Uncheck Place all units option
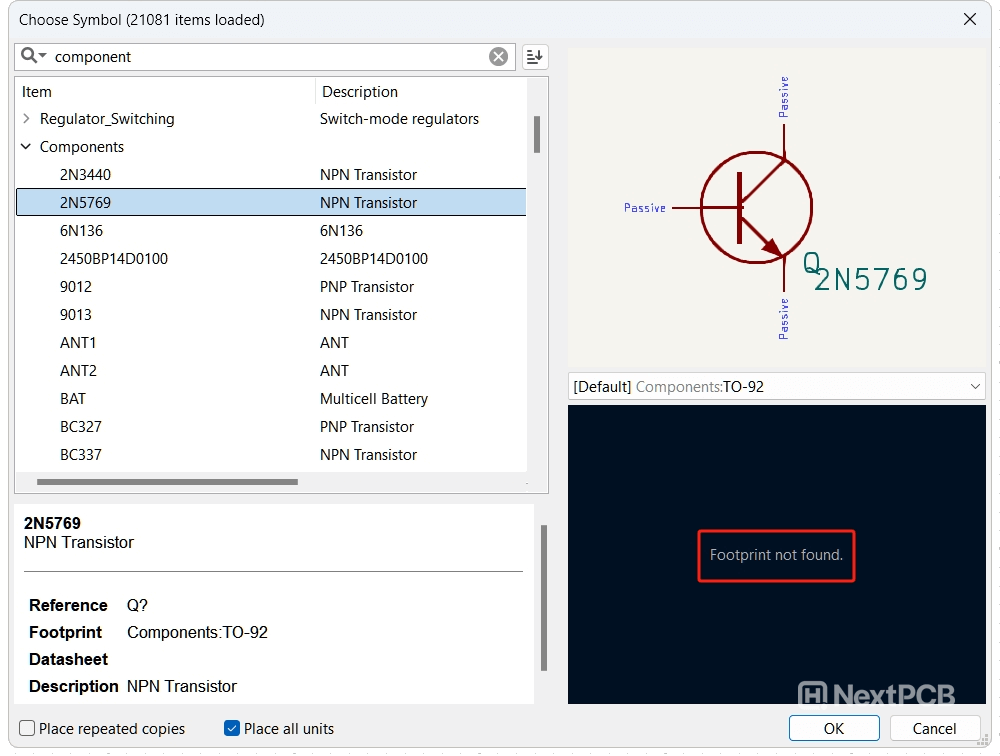This screenshot has height=756, width=1000. point(232,729)
